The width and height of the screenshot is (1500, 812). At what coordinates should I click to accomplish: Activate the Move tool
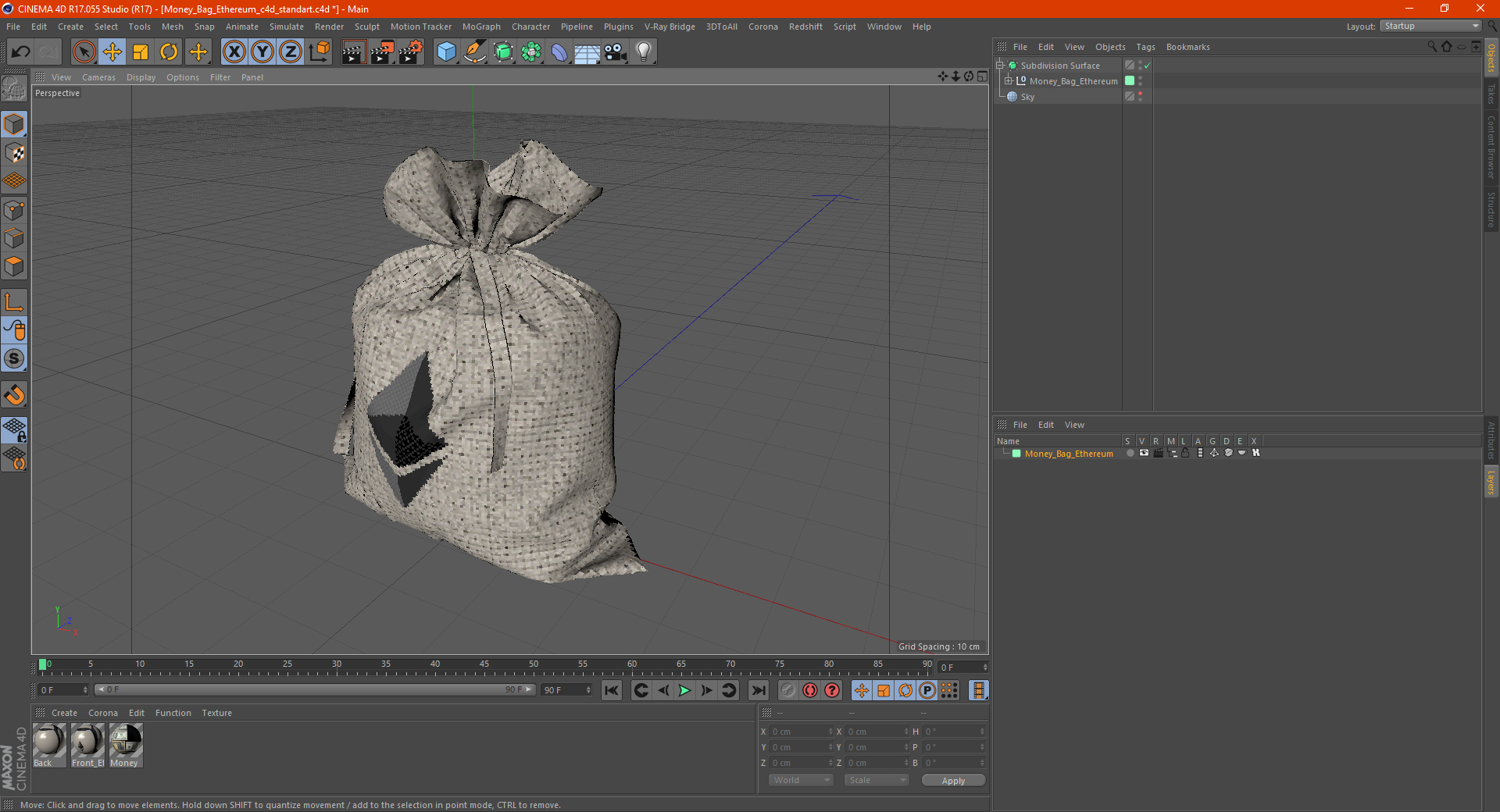tap(112, 52)
